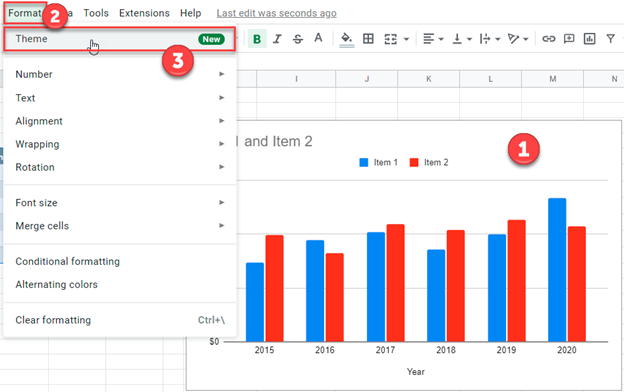Viewport: 624px width, 392px height.
Task: Click the 2015 axis label
Action: (x=264, y=350)
